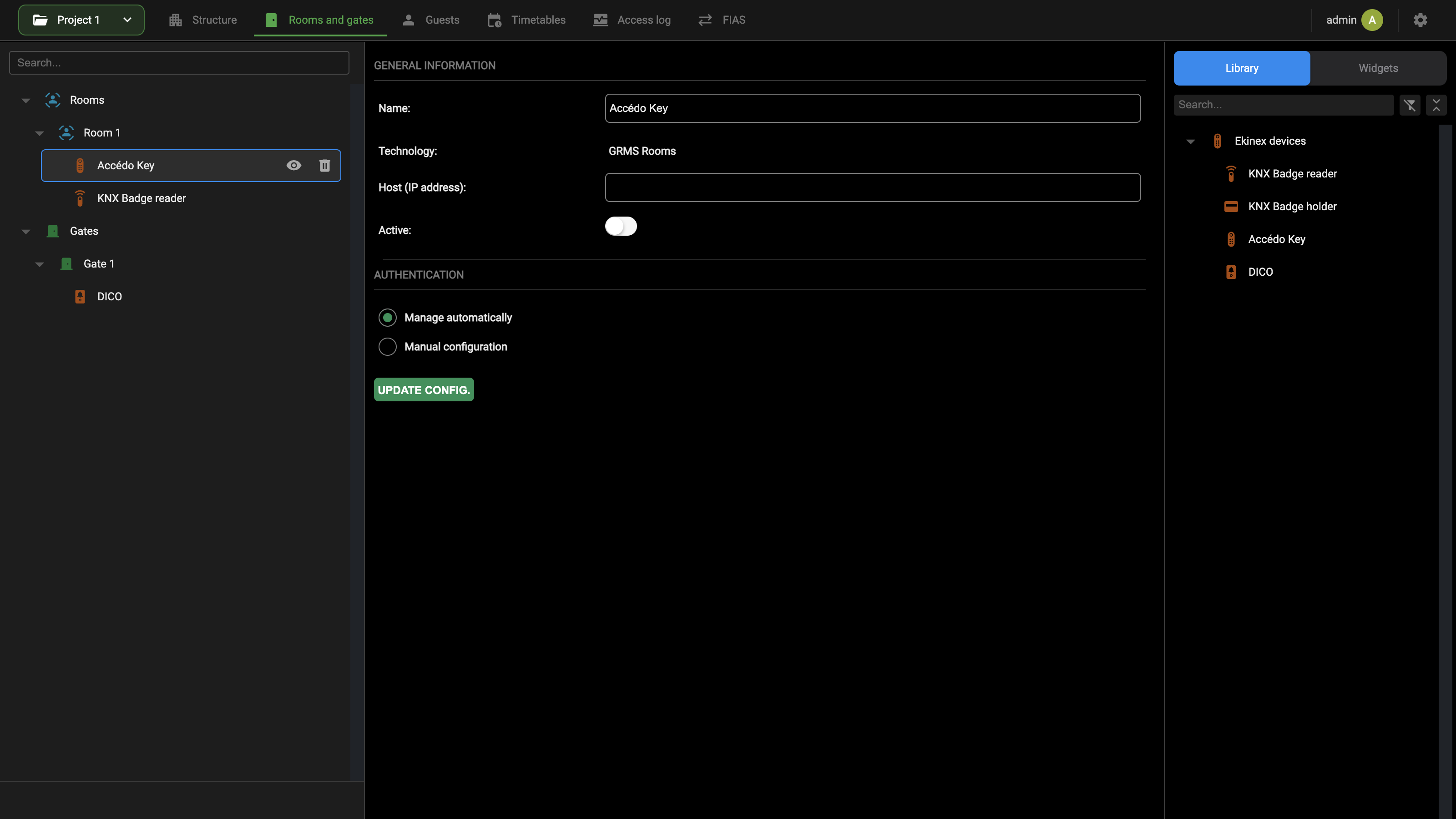Switch to the Access log tab
1456x819 pixels.
tap(632, 20)
